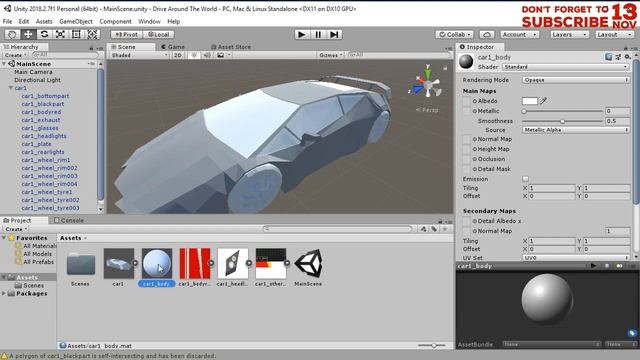The width and height of the screenshot is (640, 360).
Task: Open scene effects image icon
Action: pyautogui.click(x=220, y=55)
